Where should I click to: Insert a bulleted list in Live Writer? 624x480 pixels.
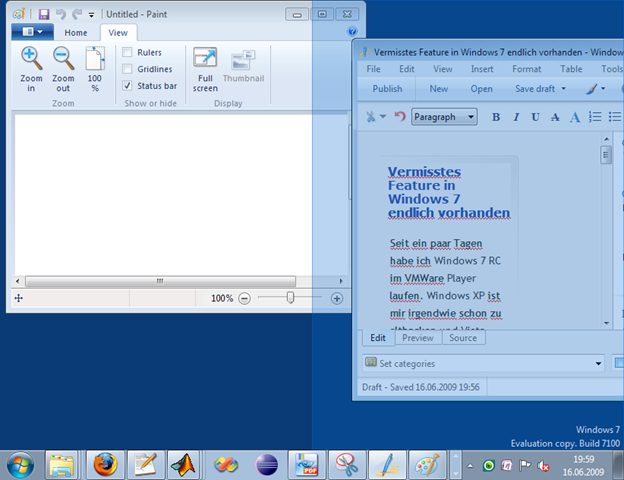click(x=615, y=117)
